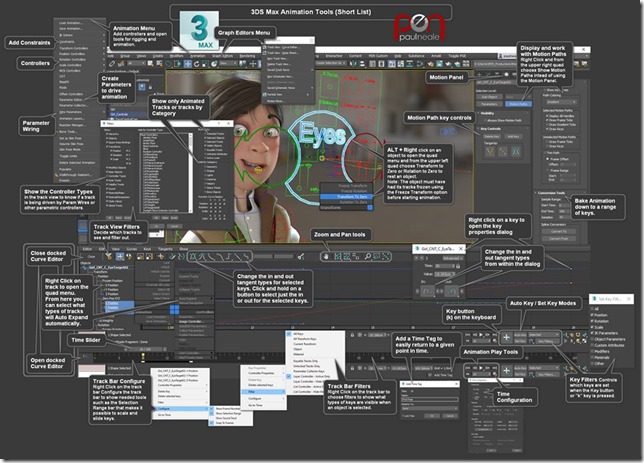Check Snap To Frames in track bar Configure submenu
644x463 pixels.
pos(212,423)
